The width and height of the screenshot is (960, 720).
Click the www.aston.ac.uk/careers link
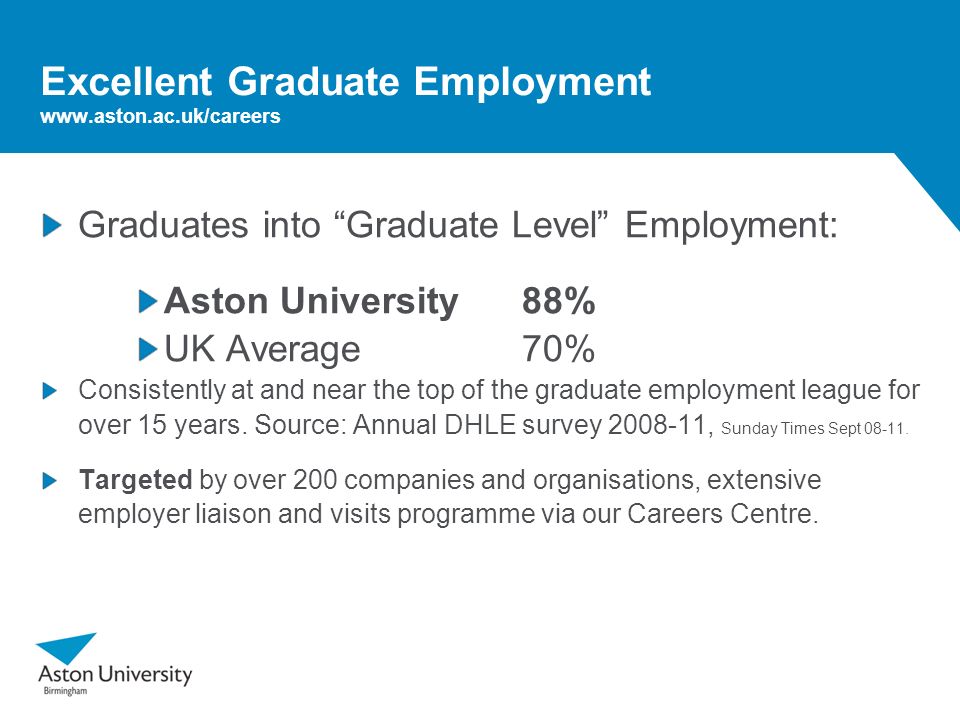(160, 116)
